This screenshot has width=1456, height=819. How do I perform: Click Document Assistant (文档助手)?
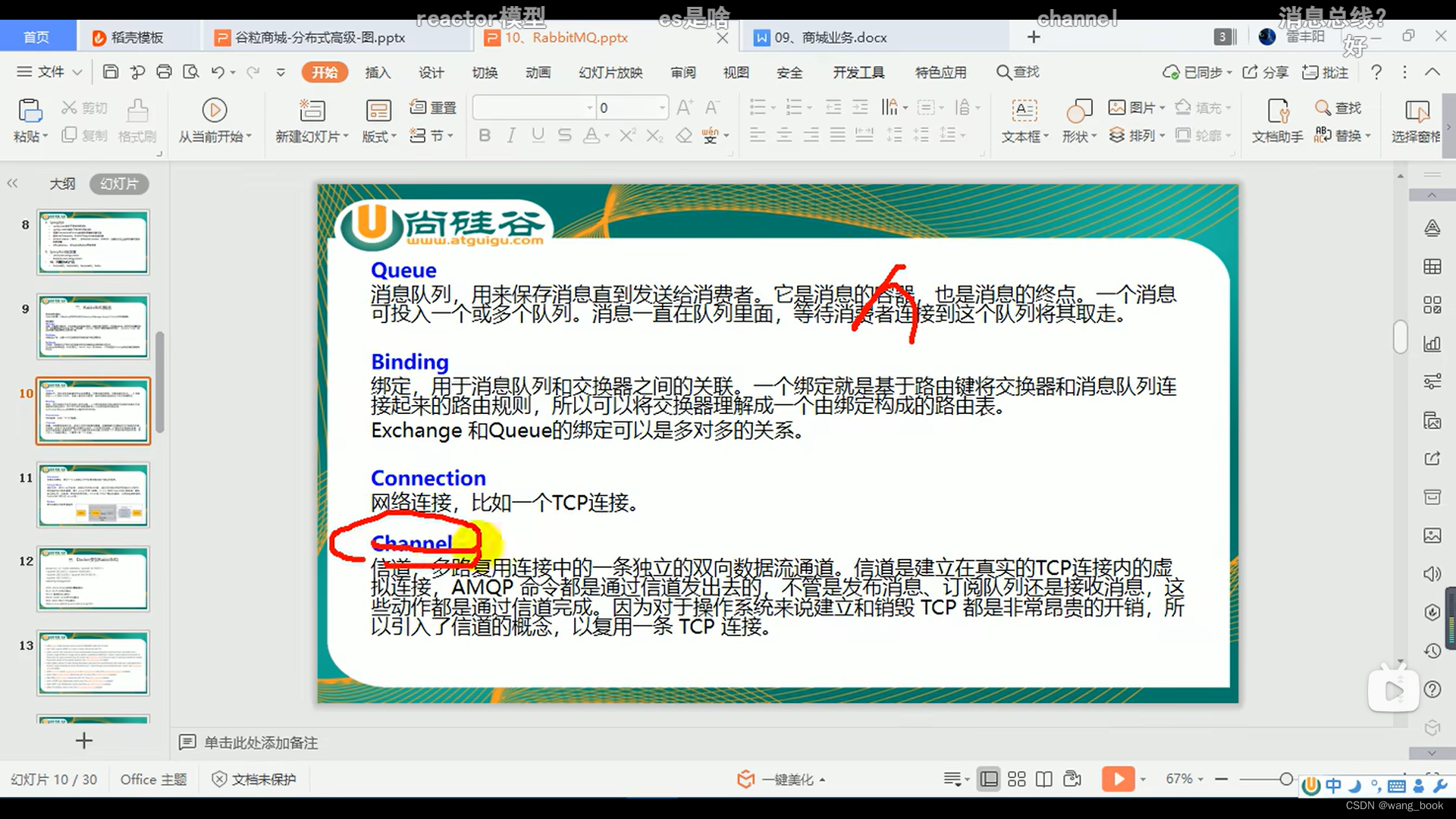coord(1278,120)
